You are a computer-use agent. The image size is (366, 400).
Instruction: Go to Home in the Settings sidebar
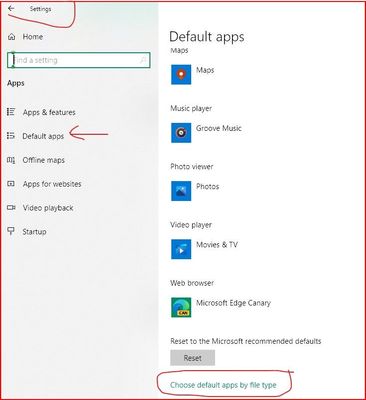[33, 37]
